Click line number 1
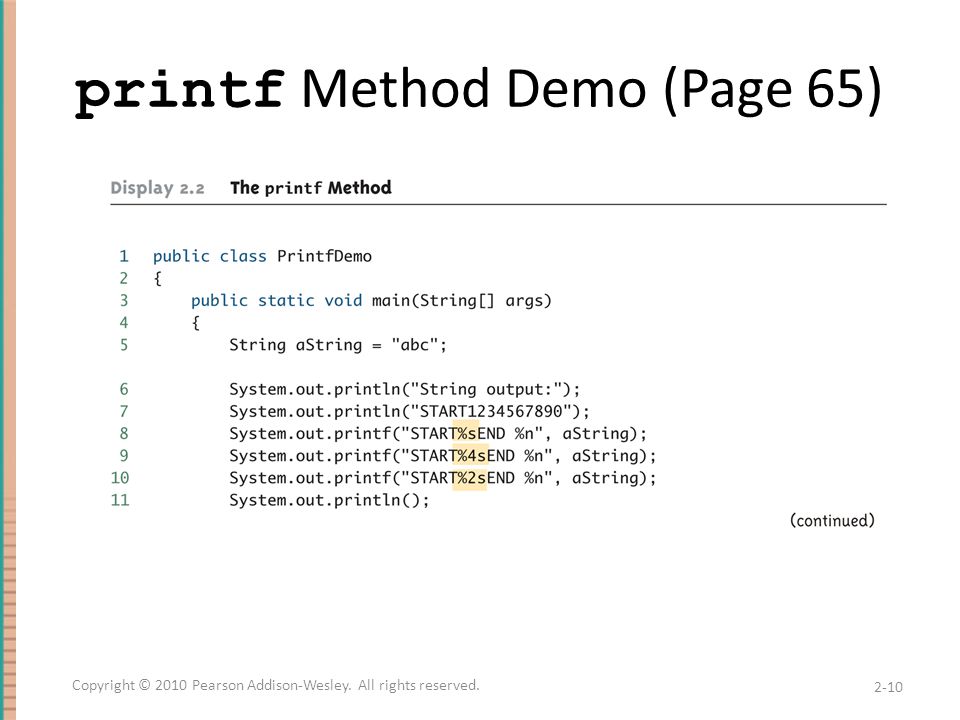960x720 pixels. tap(124, 256)
